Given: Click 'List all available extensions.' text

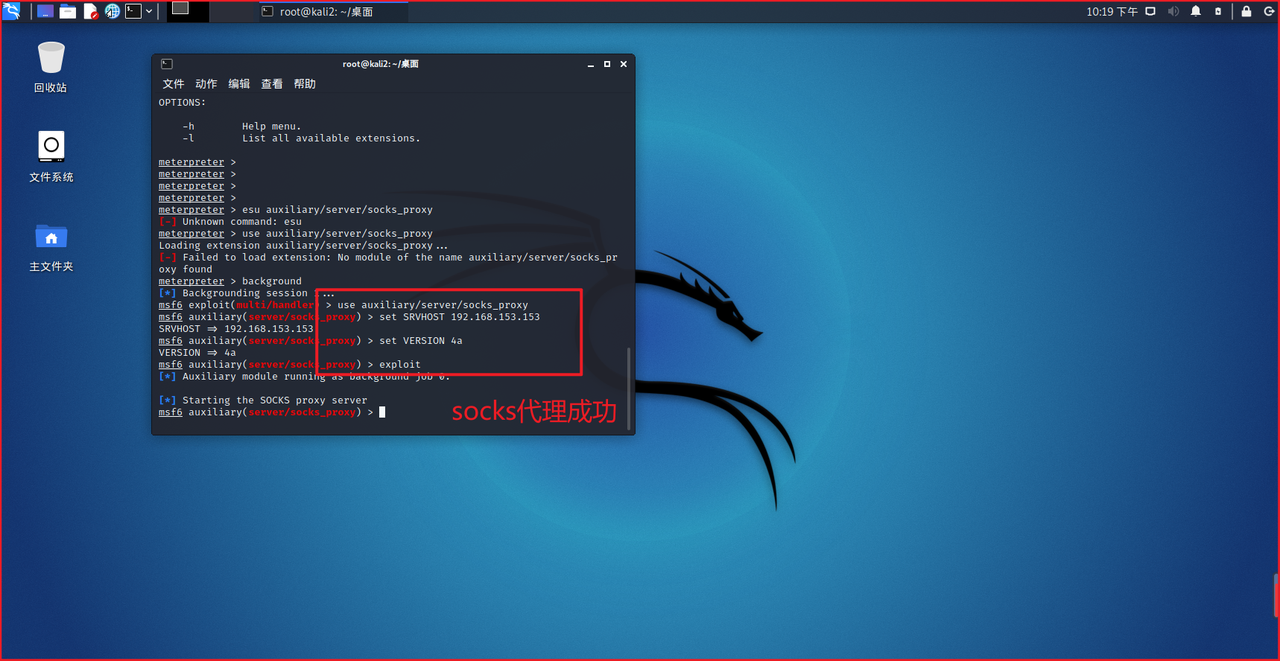Looking at the screenshot, I should 331,138.
